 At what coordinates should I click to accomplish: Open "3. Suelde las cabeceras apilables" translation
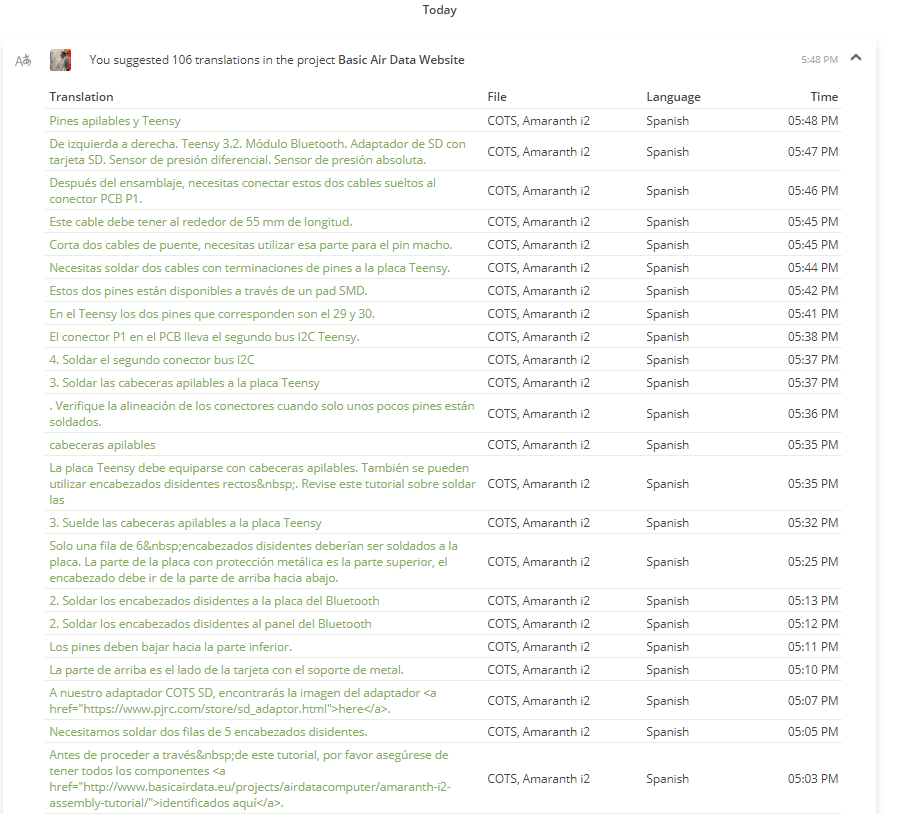click(x=186, y=522)
